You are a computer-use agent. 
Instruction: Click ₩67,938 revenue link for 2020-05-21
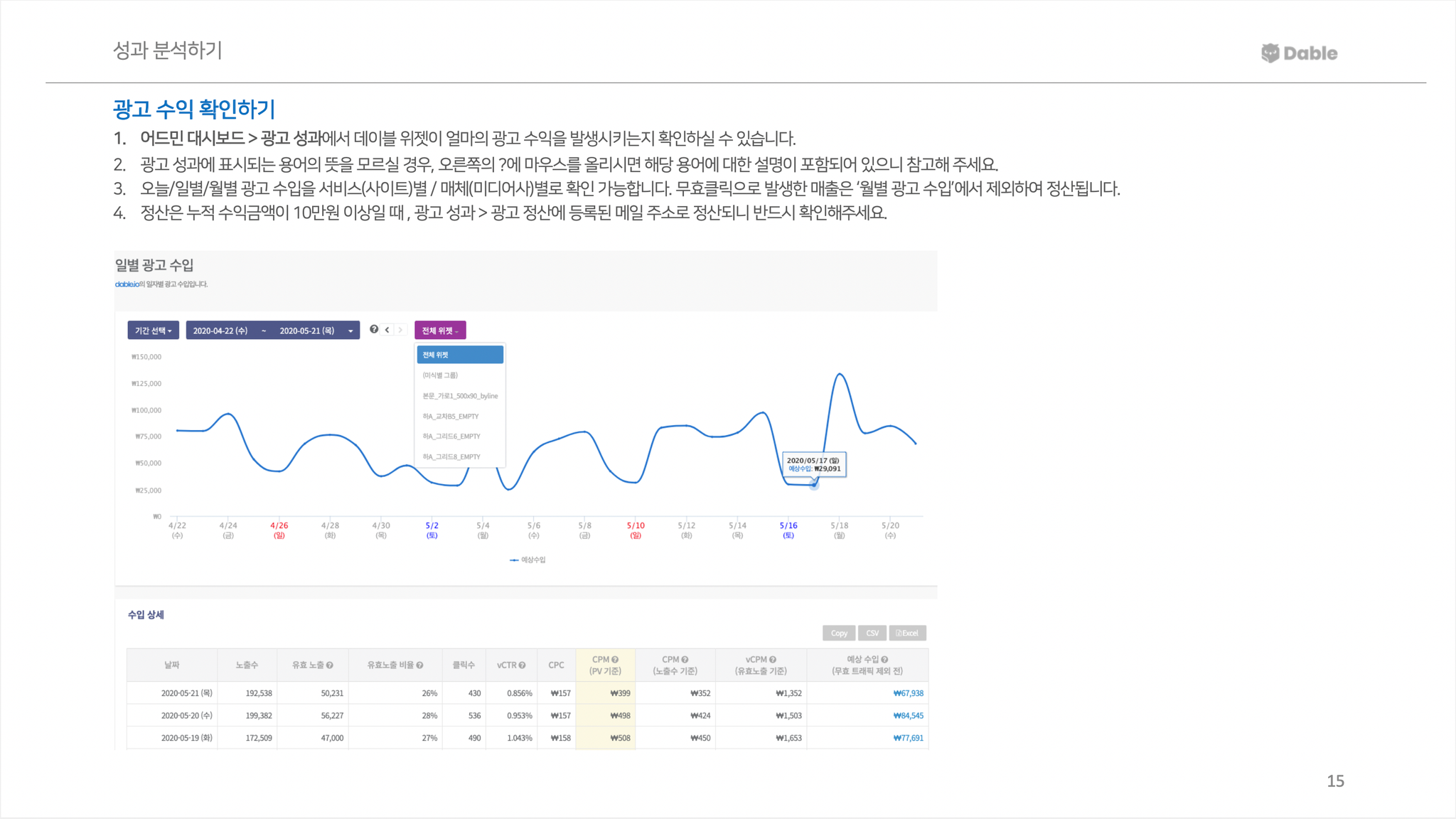pos(908,693)
